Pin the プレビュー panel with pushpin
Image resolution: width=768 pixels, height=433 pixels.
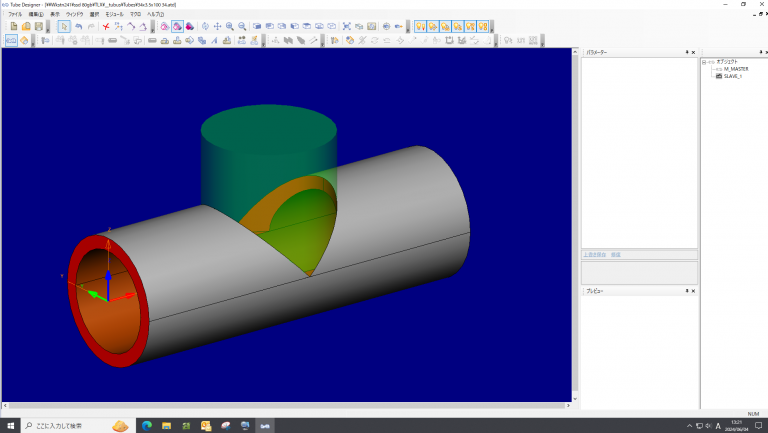(688, 291)
